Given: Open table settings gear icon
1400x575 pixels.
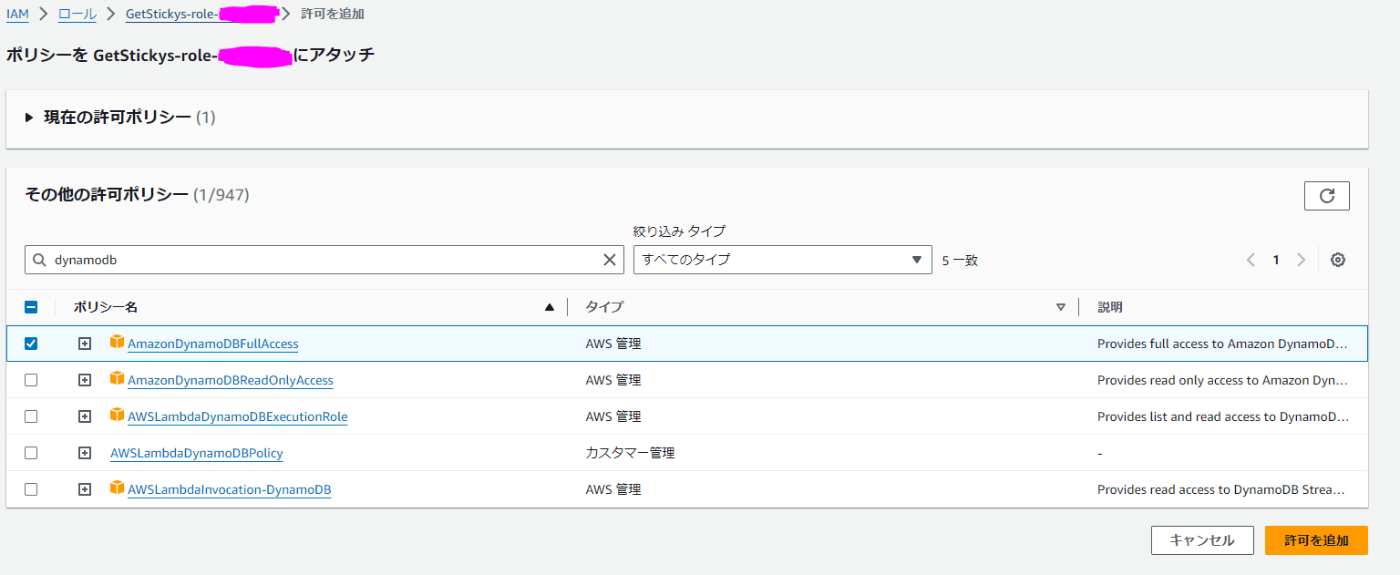Looking at the screenshot, I should 1338,260.
